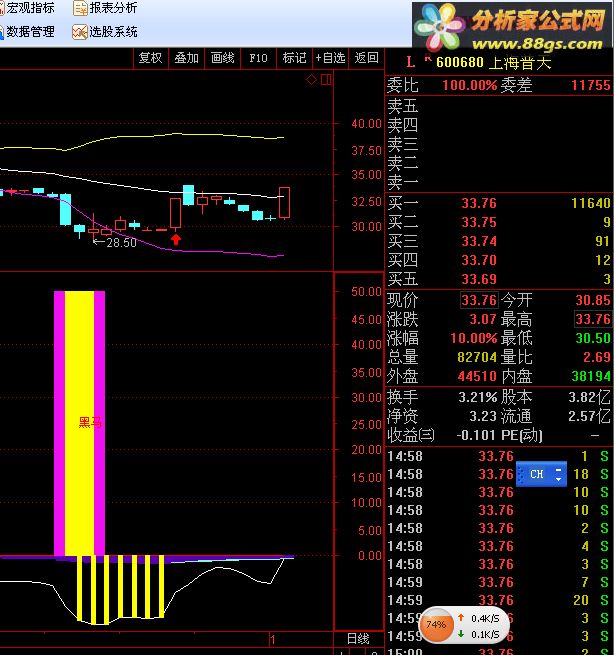Click 内盘 38194 value

[591, 376]
